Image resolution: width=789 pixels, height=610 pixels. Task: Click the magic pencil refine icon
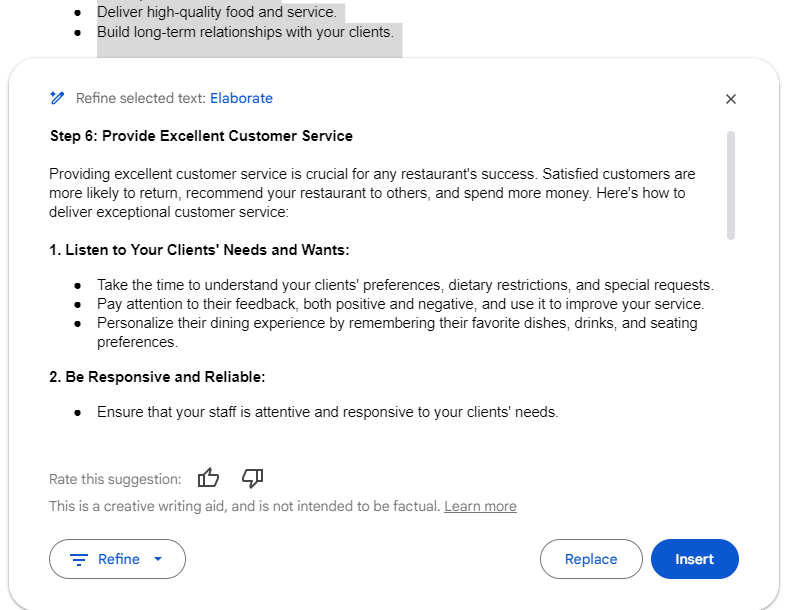point(57,98)
